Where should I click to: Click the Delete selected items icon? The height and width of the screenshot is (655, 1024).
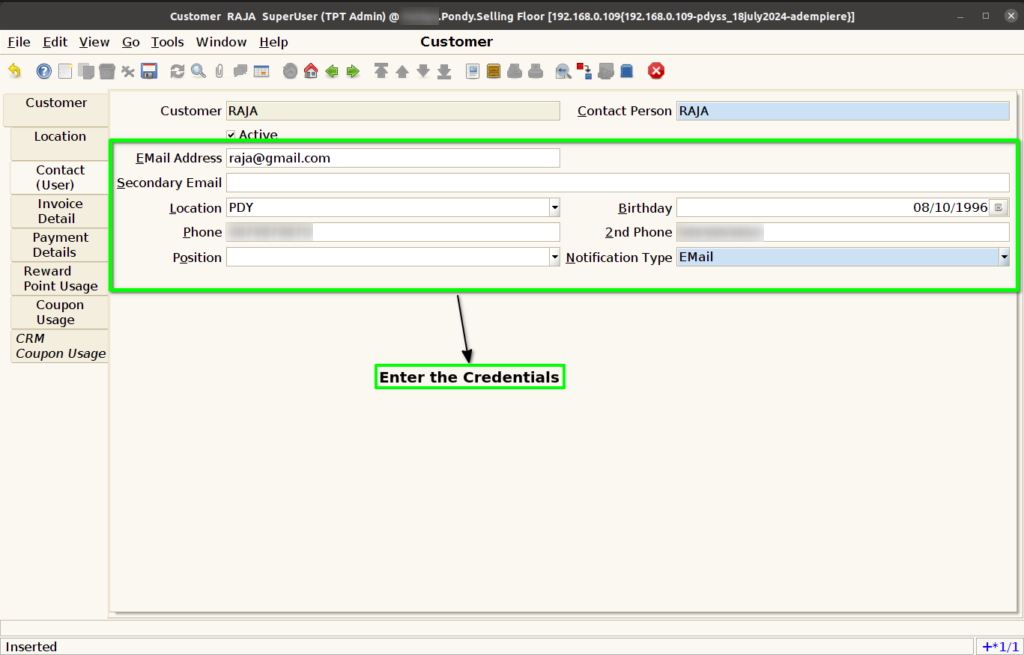128,71
